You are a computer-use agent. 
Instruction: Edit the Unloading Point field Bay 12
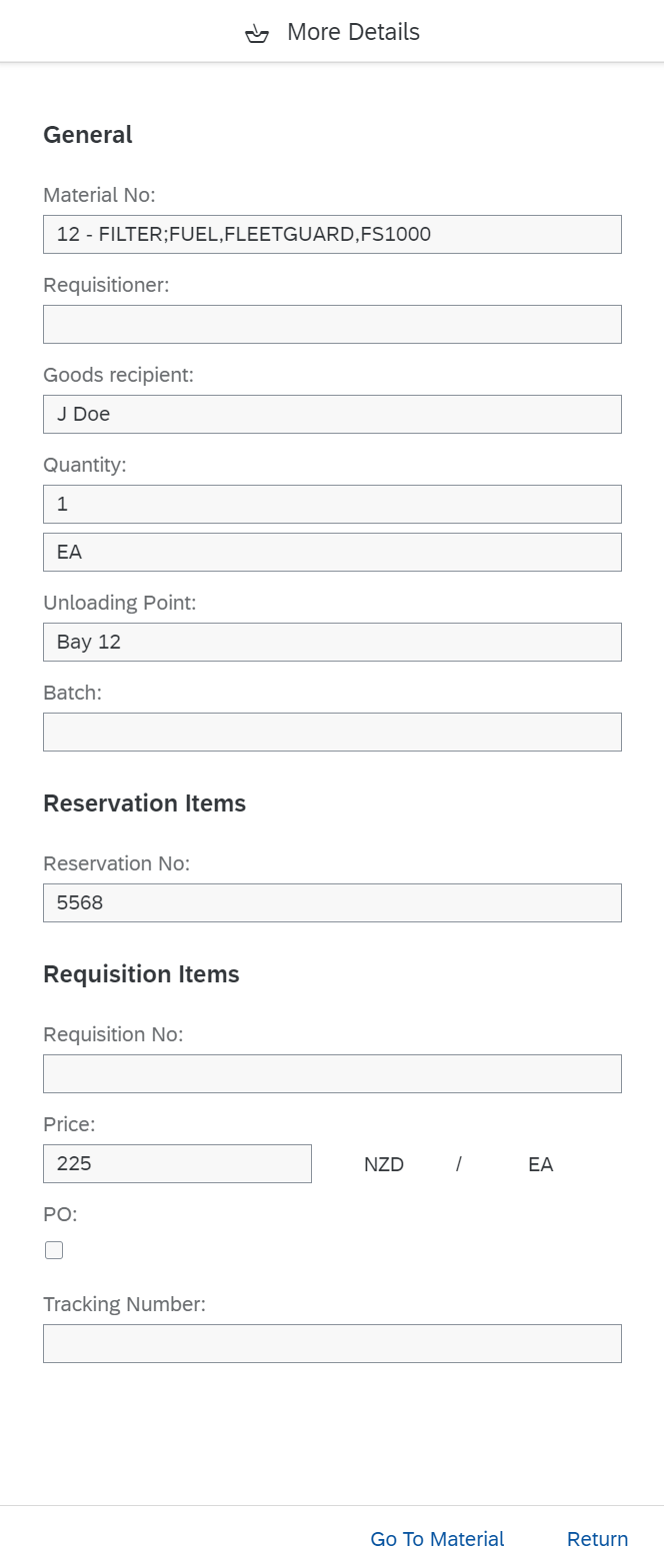point(332,642)
